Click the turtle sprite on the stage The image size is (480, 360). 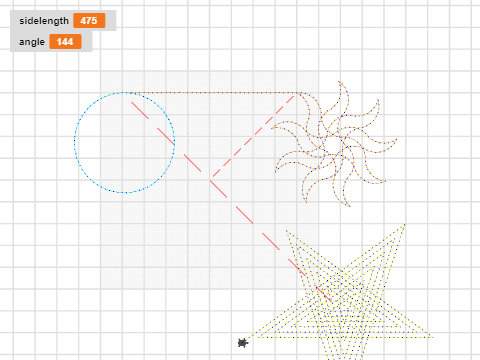pyautogui.click(x=243, y=342)
